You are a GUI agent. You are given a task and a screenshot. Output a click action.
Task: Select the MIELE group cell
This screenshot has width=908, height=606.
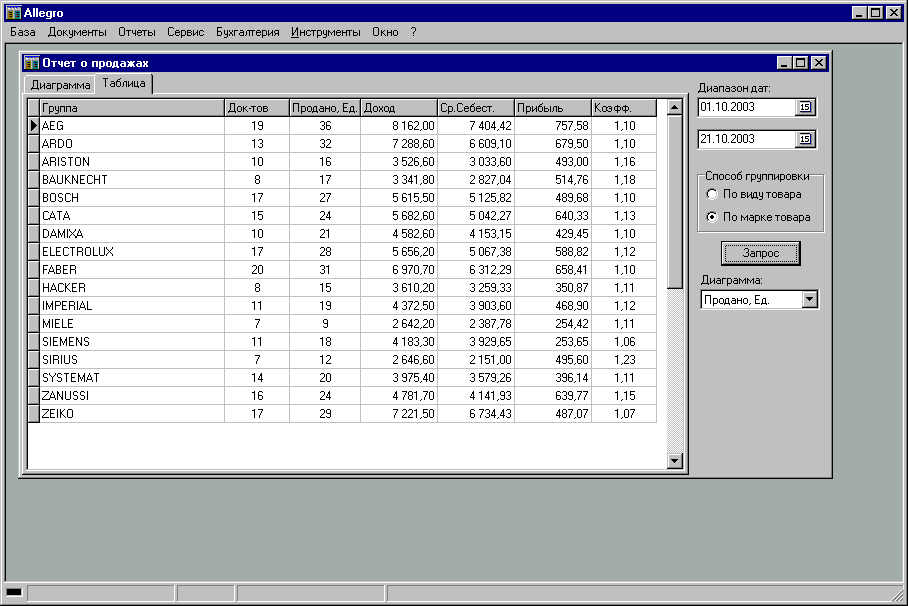131,323
